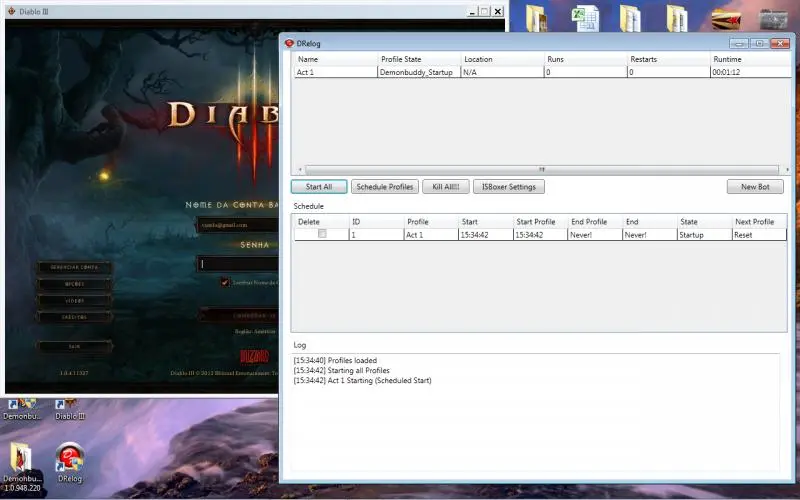Click the Demonbuddy_Startup profile state cell

(x=419, y=72)
